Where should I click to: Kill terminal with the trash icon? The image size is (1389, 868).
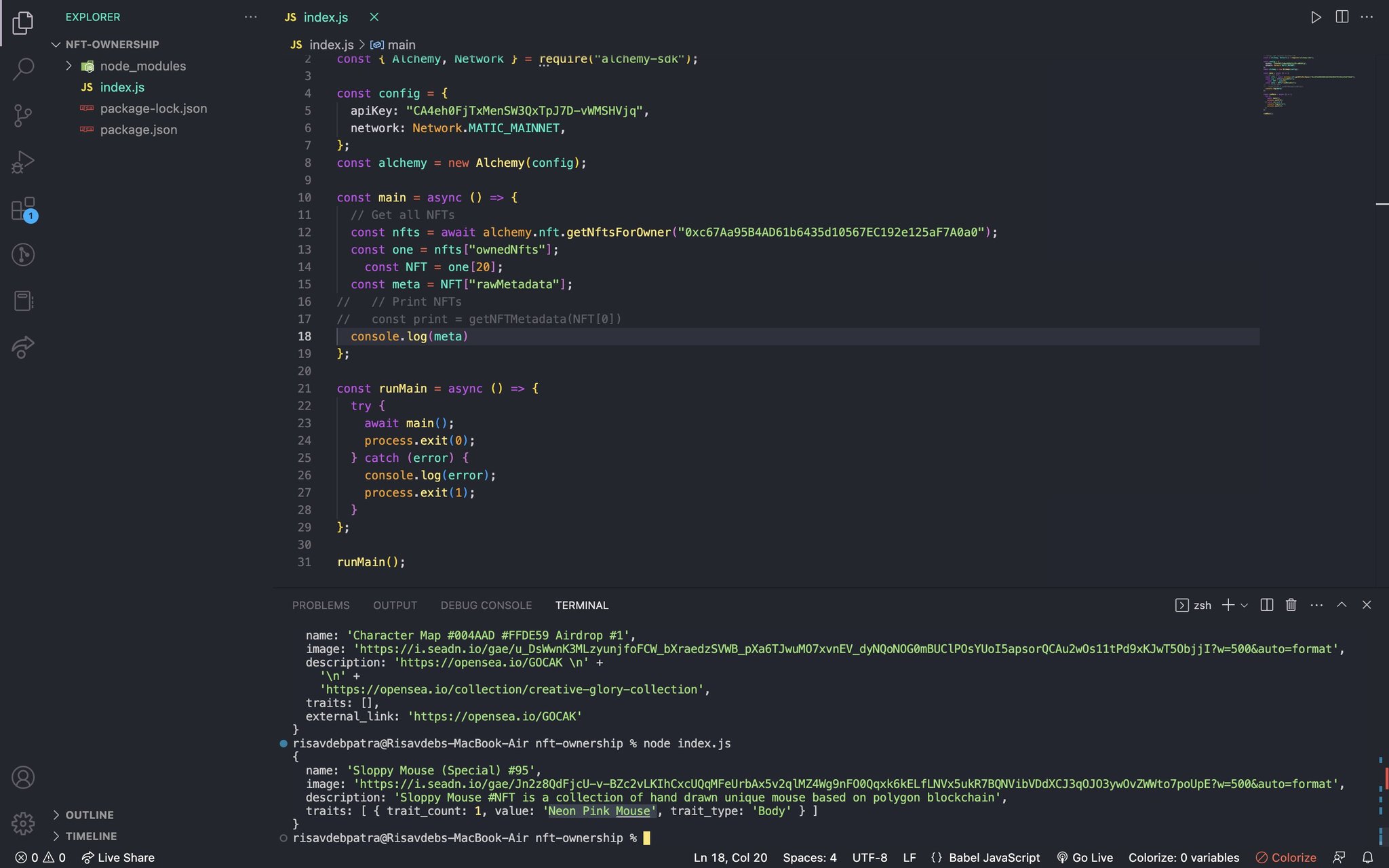[x=1291, y=605]
